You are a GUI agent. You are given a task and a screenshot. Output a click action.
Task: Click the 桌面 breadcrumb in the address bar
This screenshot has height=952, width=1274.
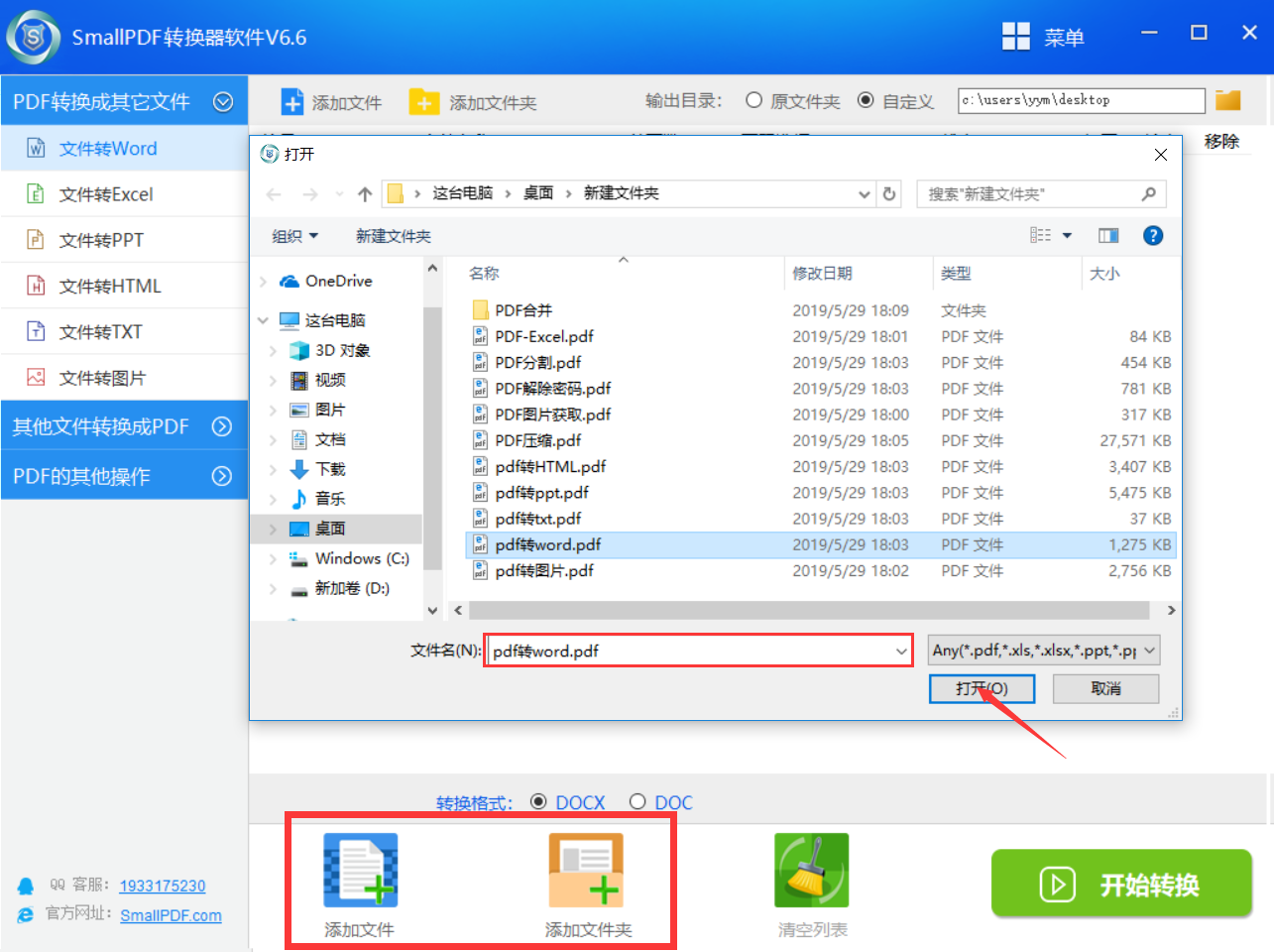(x=538, y=193)
